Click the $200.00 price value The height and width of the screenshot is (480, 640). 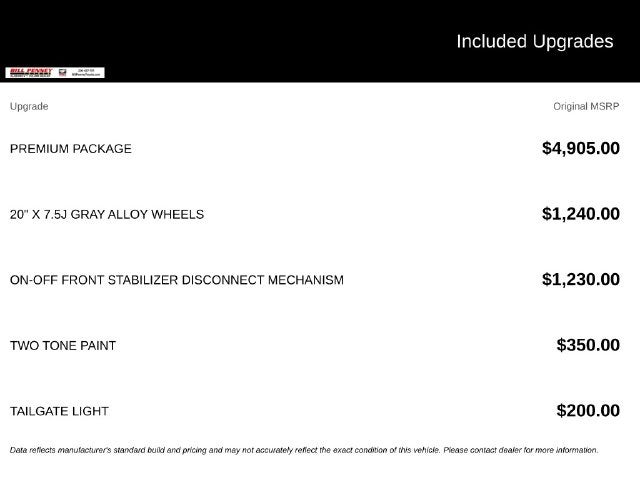(x=588, y=411)
